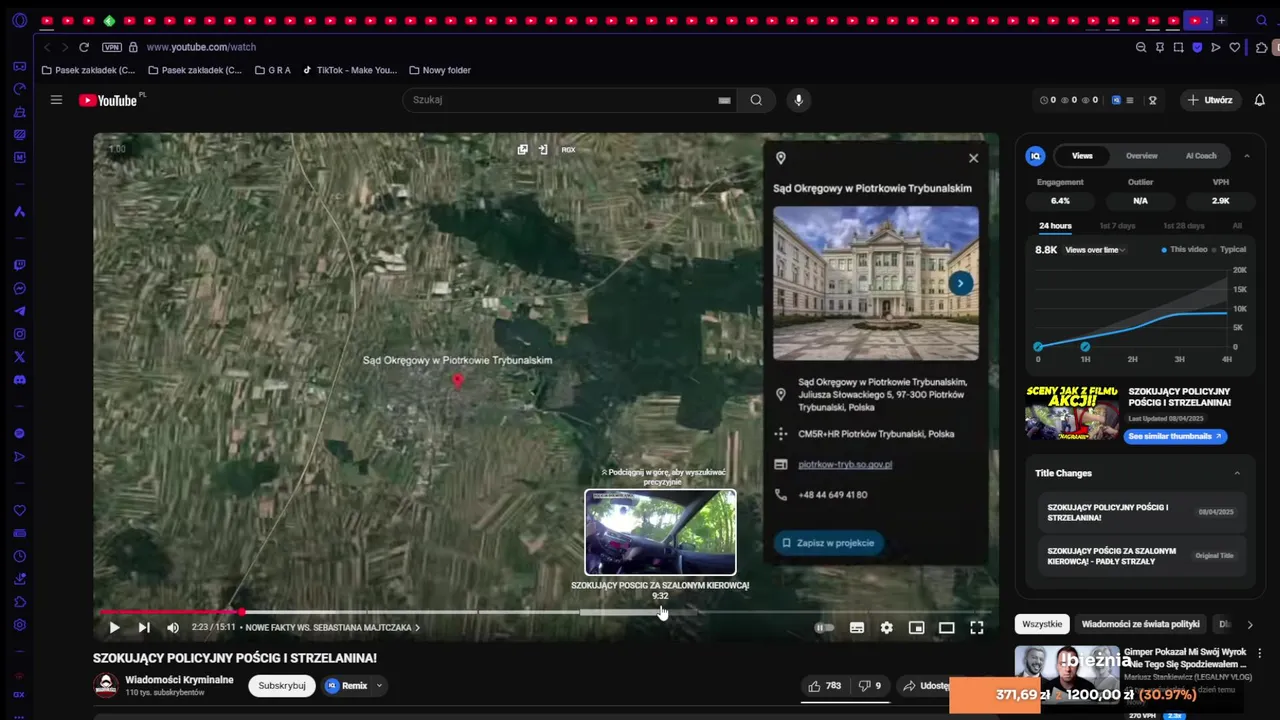1280x720 pixels.
Task: Open Instagram in the Opera sidebar
Action: [x=19, y=334]
